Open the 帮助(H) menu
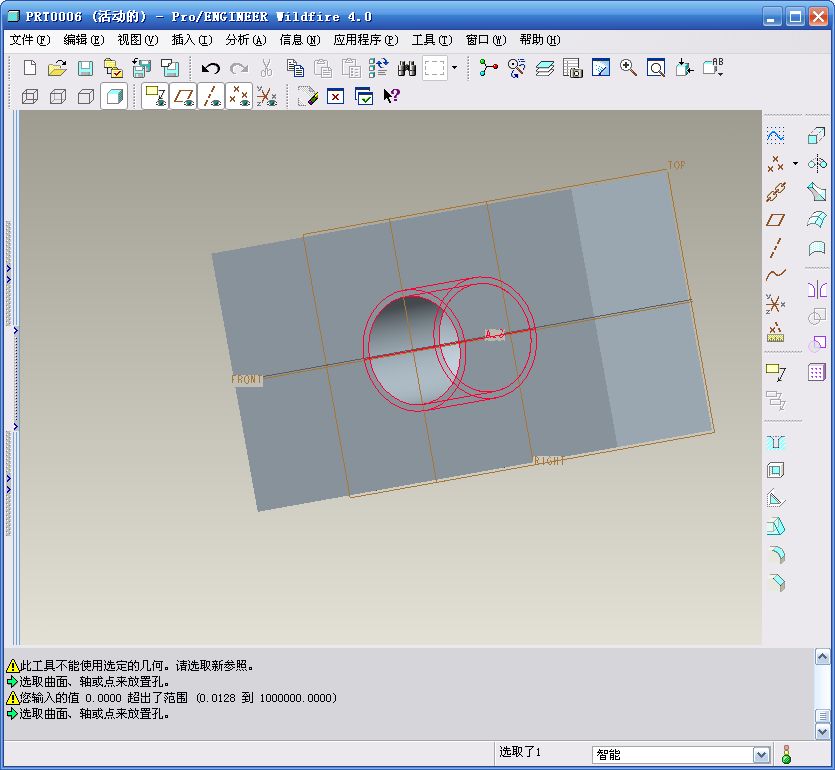 pyautogui.click(x=540, y=40)
